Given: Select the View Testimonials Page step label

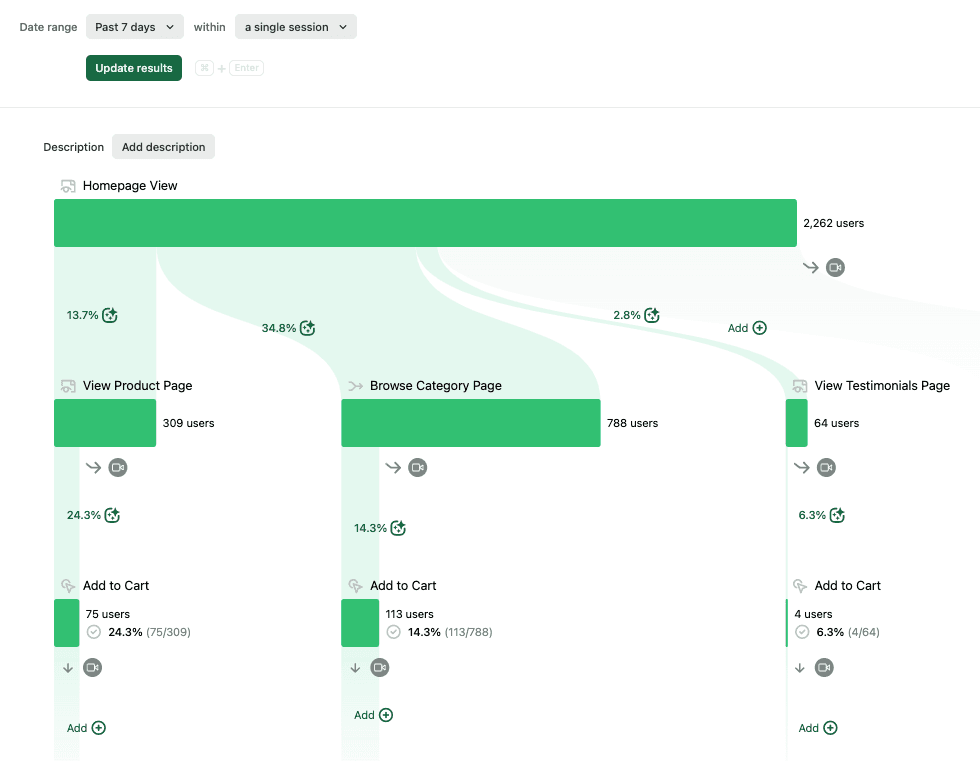Looking at the screenshot, I should tap(882, 385).
